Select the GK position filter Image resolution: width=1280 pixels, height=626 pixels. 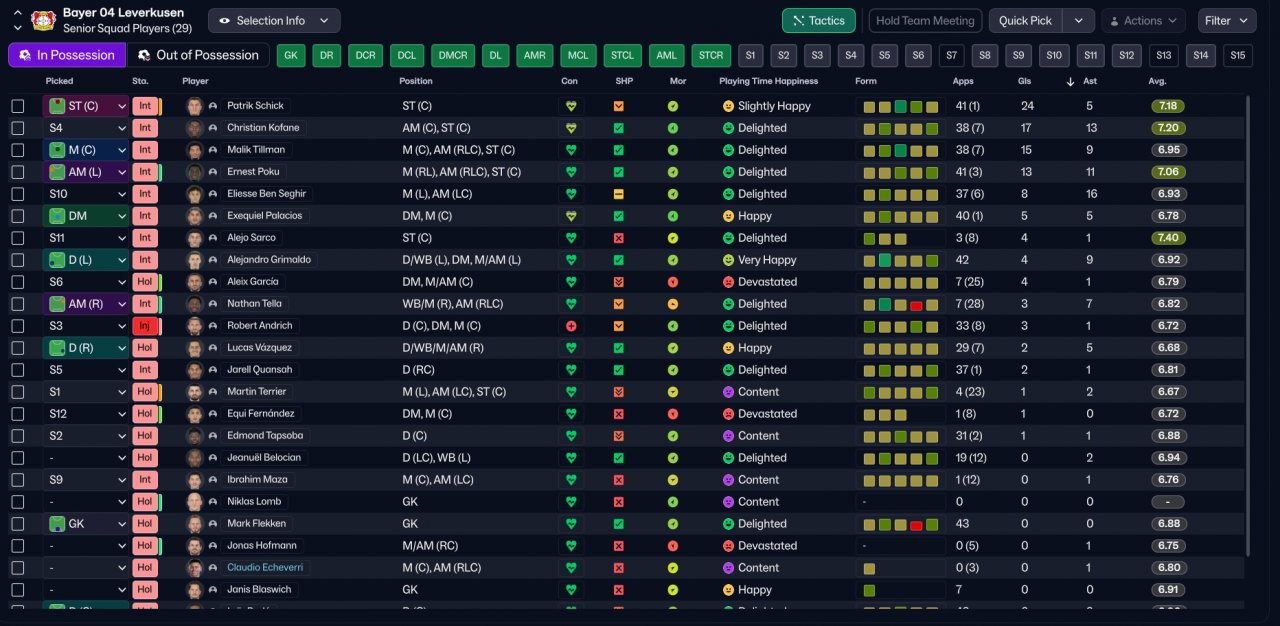coord(291,56)
